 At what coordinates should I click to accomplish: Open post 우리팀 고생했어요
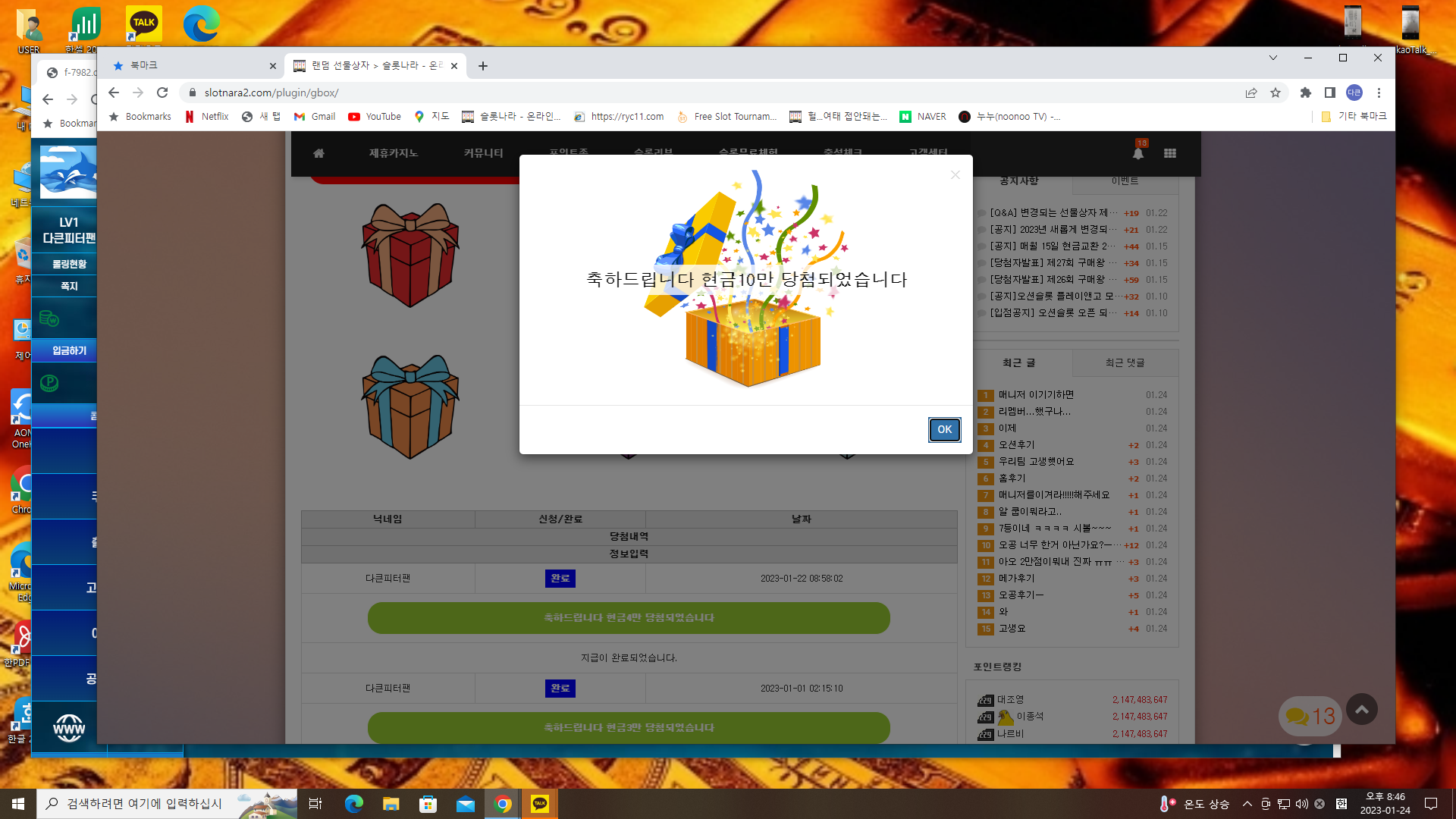[1036, 462]
